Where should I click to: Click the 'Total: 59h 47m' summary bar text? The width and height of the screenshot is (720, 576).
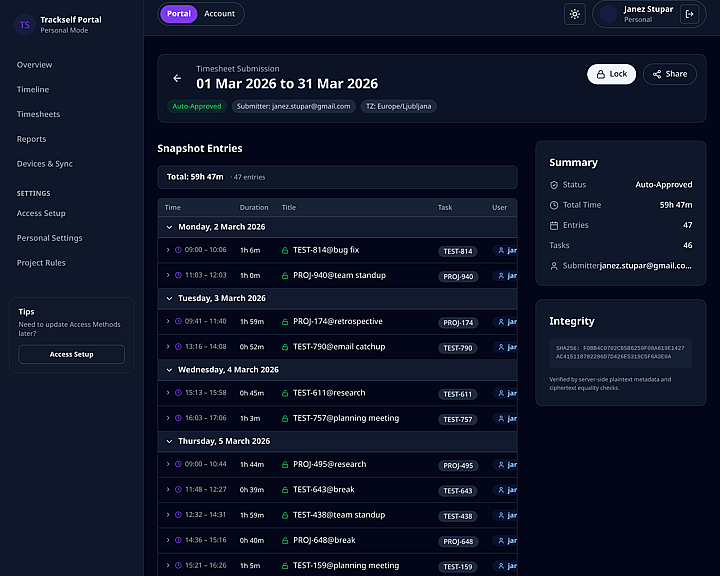click(x=195, y=177)
